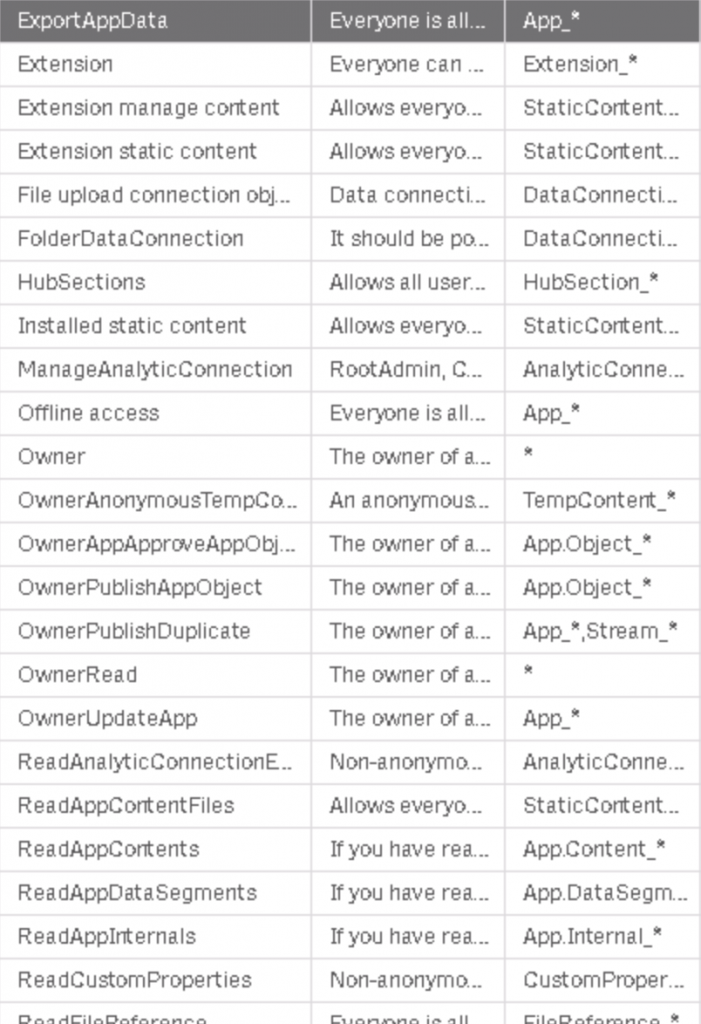Click the OwnerRead rule name

tap(78, 674)
